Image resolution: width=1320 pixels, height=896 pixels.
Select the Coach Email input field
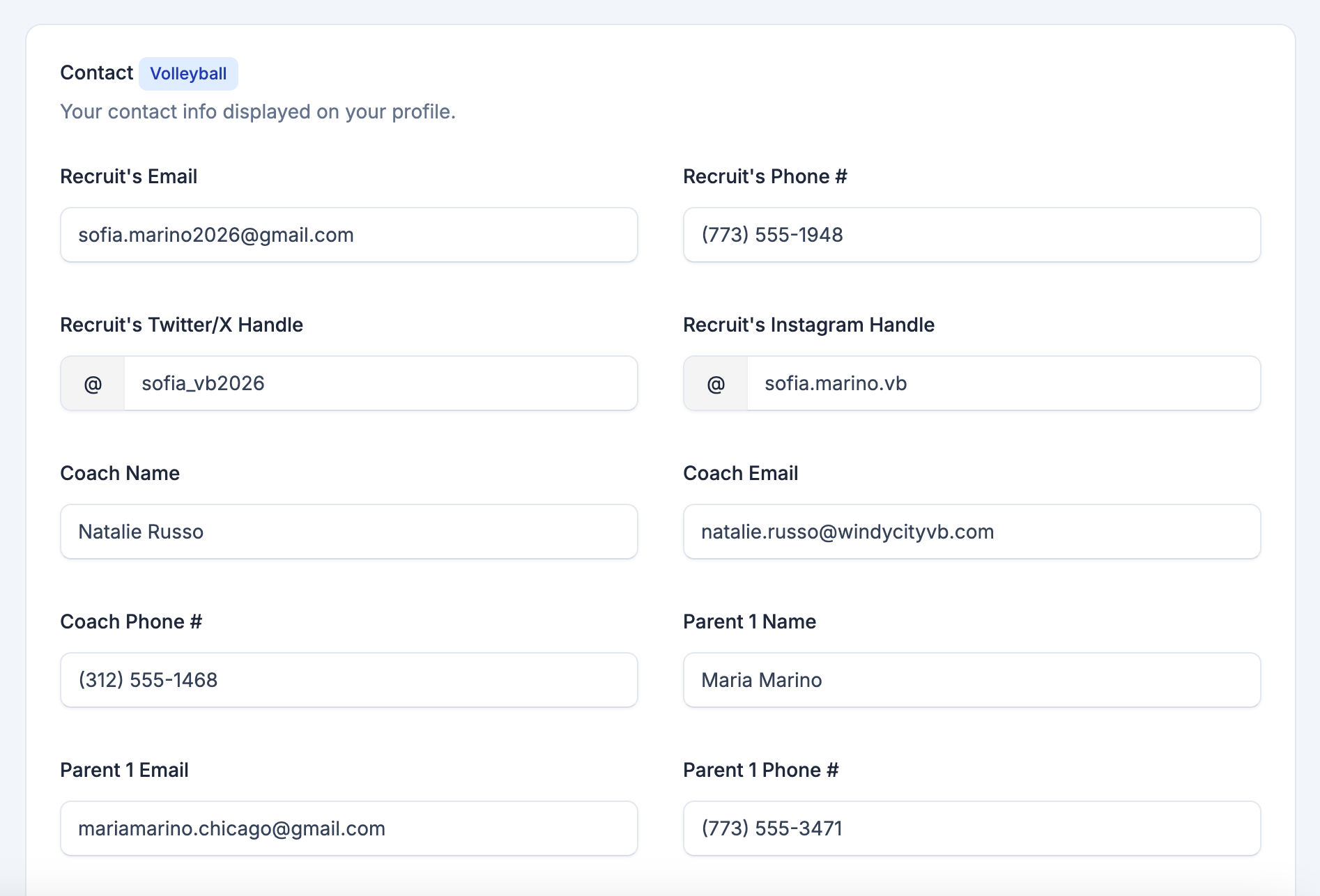click(972, 532)
